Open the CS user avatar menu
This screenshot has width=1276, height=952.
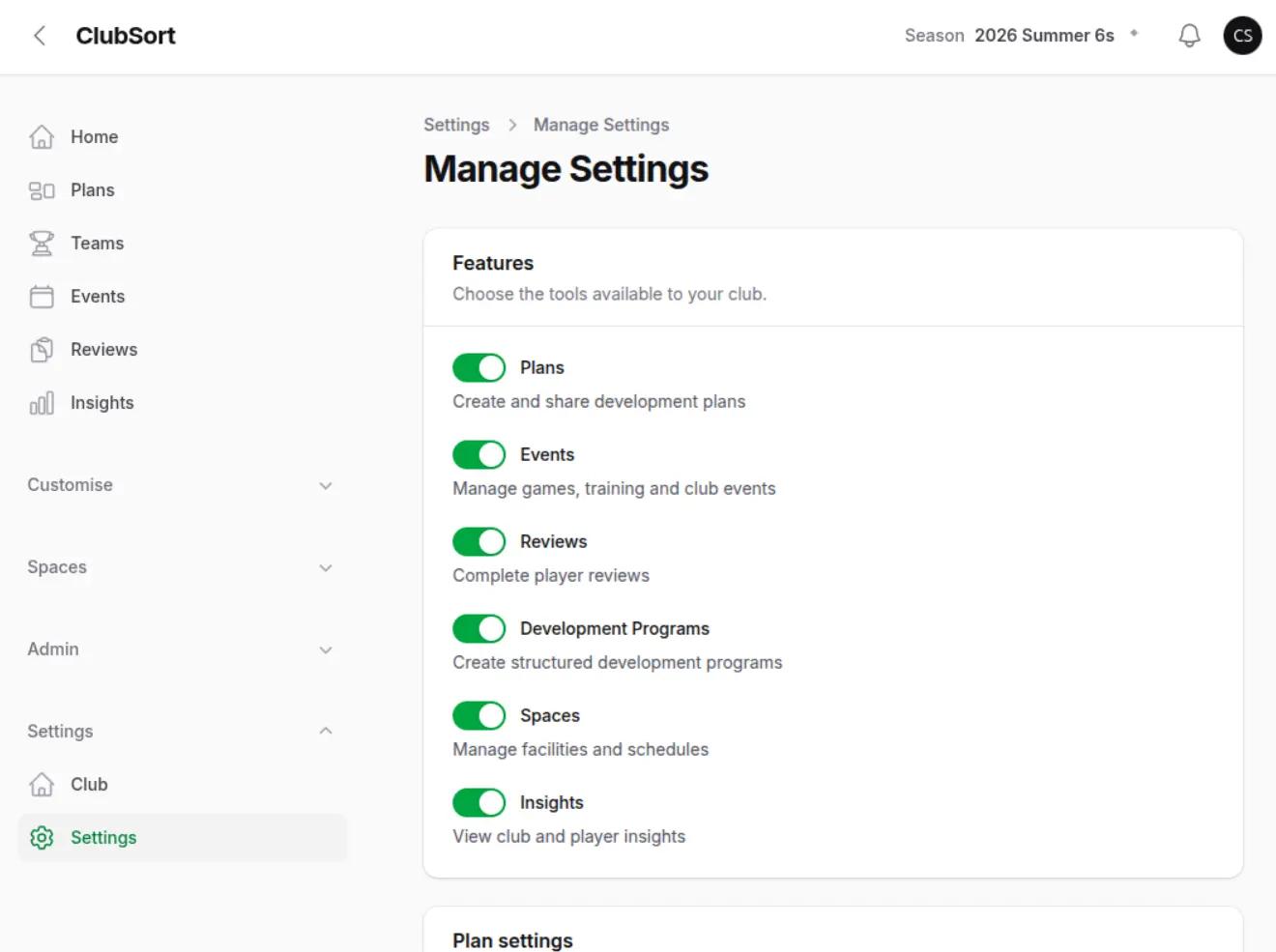click(1242, 36)
